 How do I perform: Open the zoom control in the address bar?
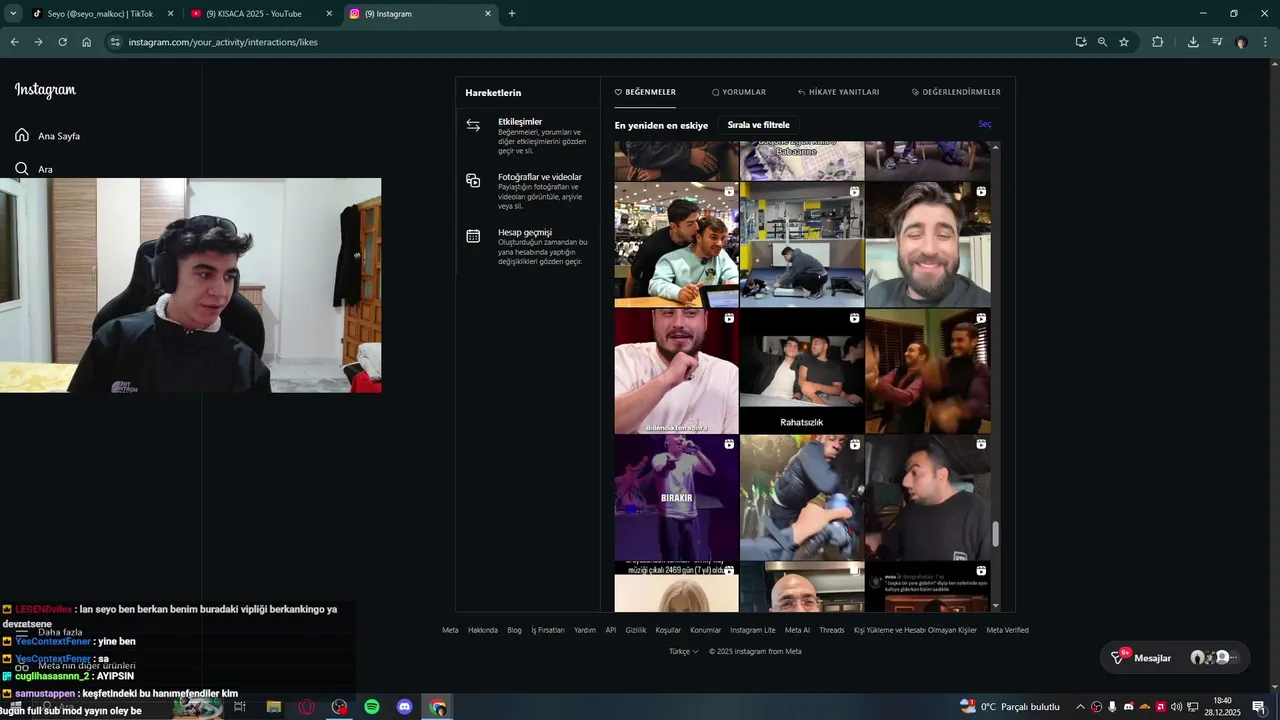1102,42
